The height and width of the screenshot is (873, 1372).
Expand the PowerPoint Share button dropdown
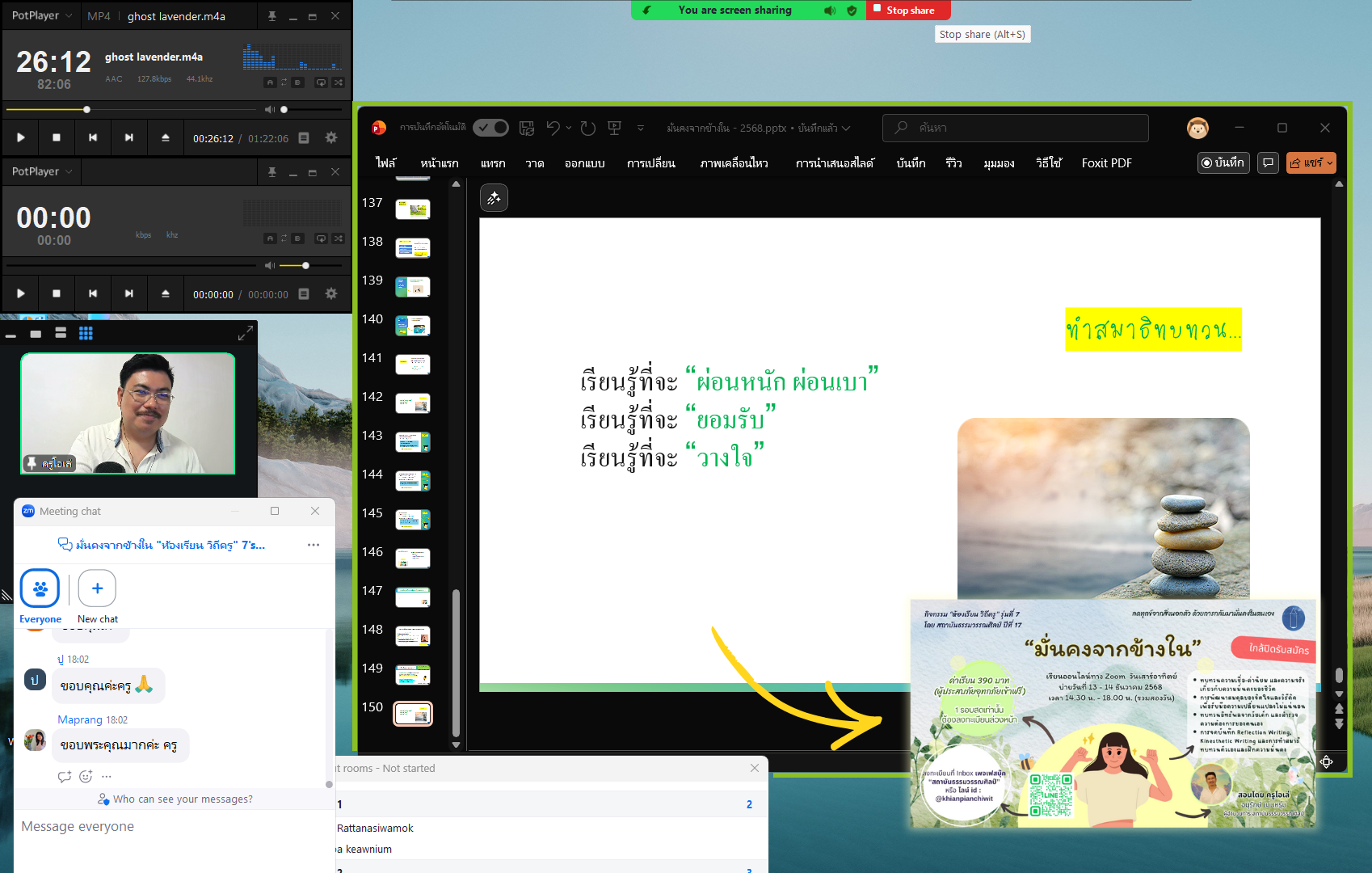tap(1329, 162)
